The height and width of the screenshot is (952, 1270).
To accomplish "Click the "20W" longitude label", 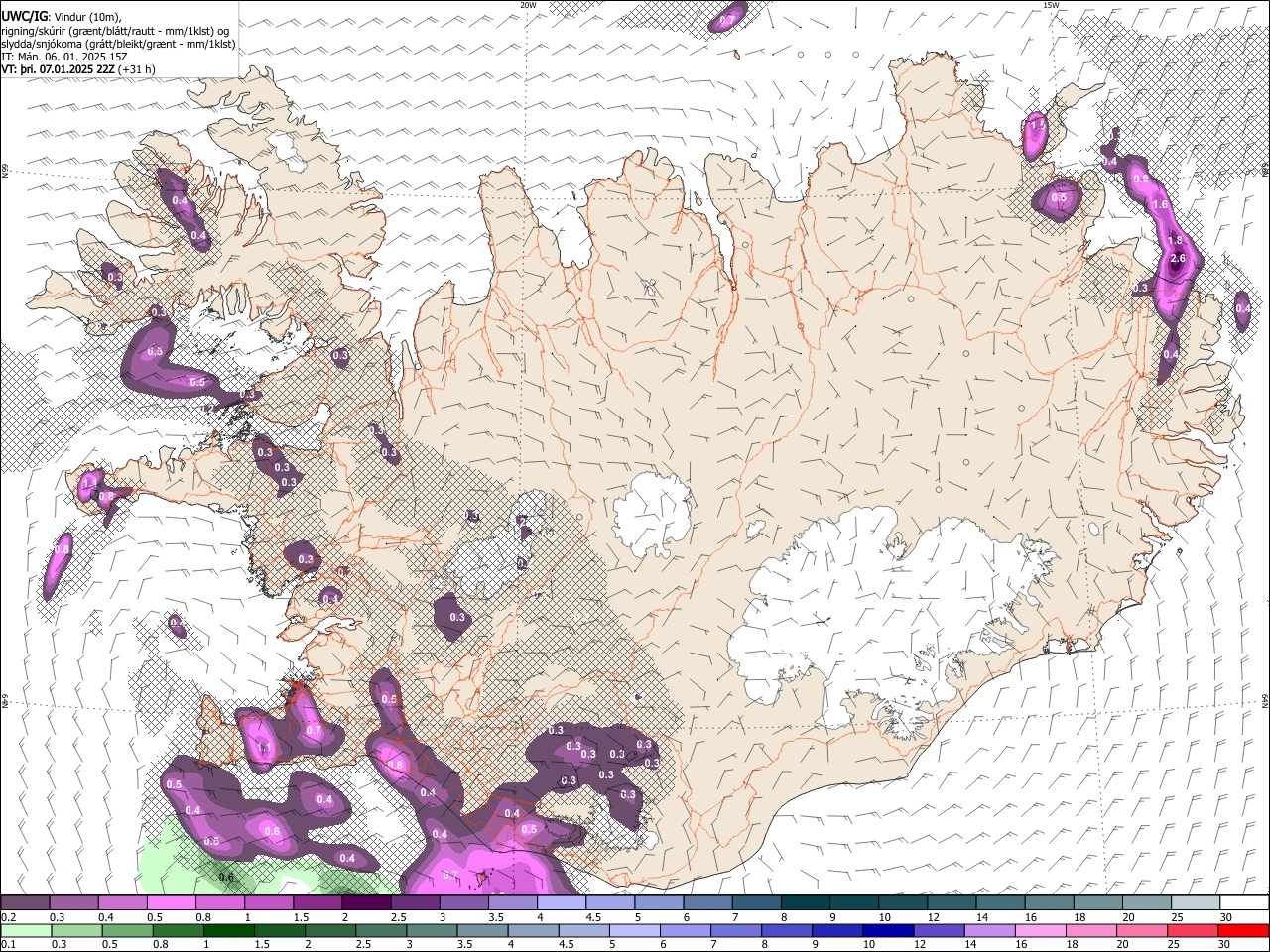I will tap(528, 5).
